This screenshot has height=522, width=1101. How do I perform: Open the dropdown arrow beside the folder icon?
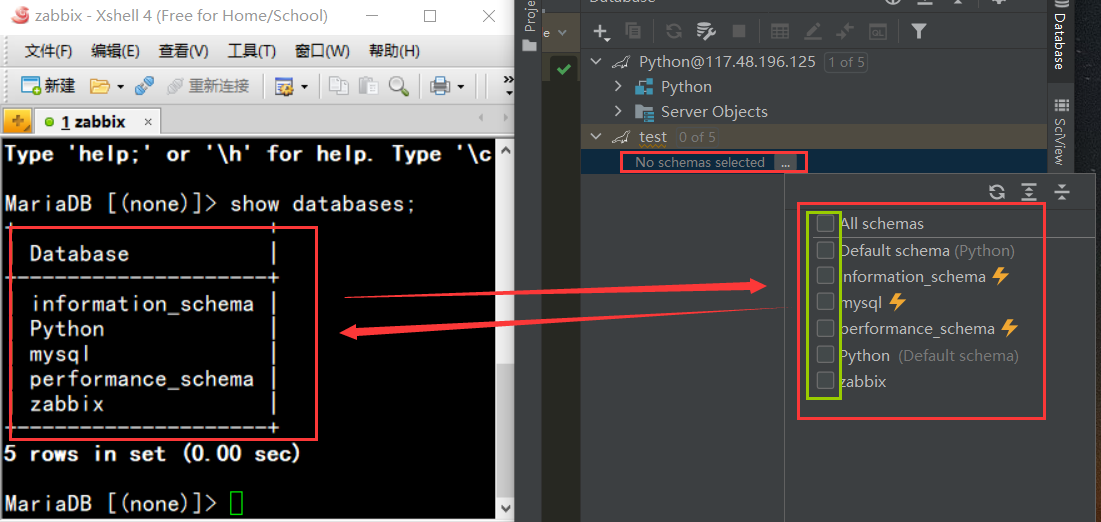click(120, 87)
